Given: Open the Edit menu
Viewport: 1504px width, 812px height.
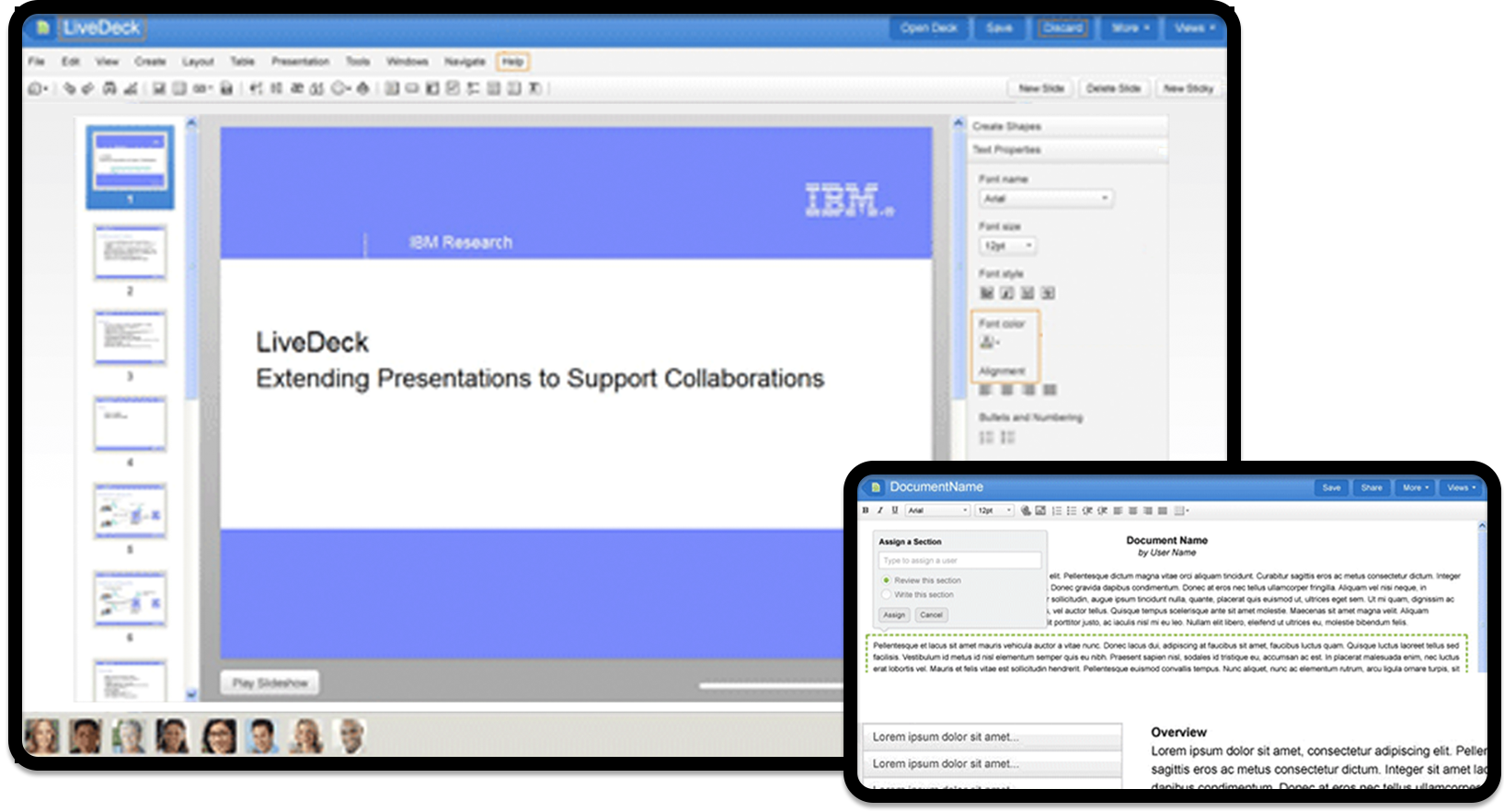Looking at the screenshot, I should (x=71, y=62).
